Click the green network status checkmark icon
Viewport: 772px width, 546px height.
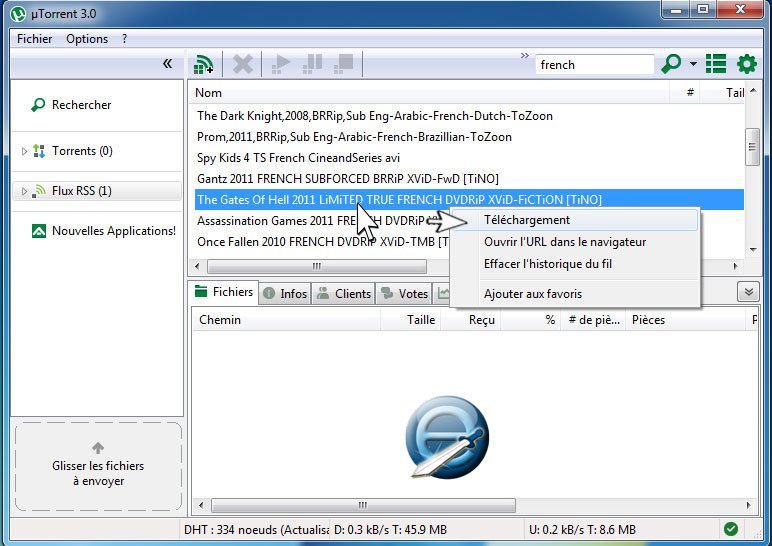[731, 529]
